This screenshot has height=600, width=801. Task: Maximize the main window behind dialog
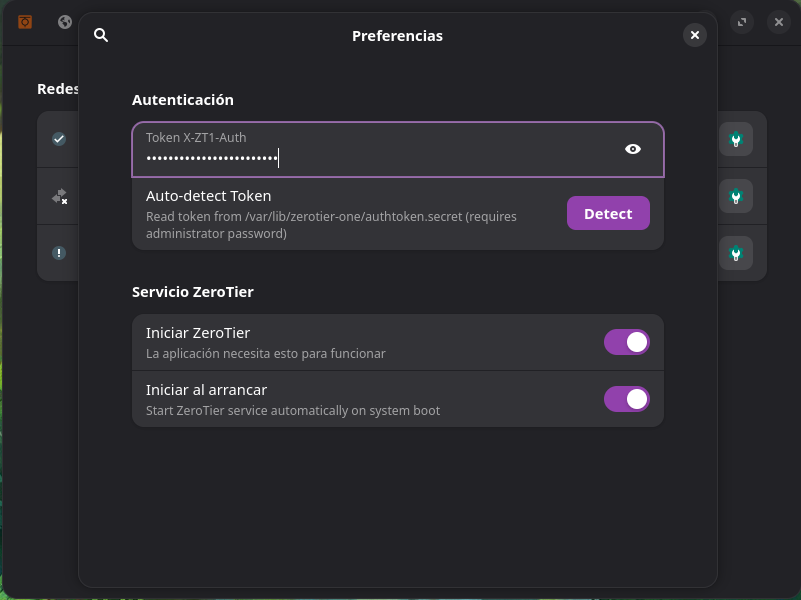742,22
